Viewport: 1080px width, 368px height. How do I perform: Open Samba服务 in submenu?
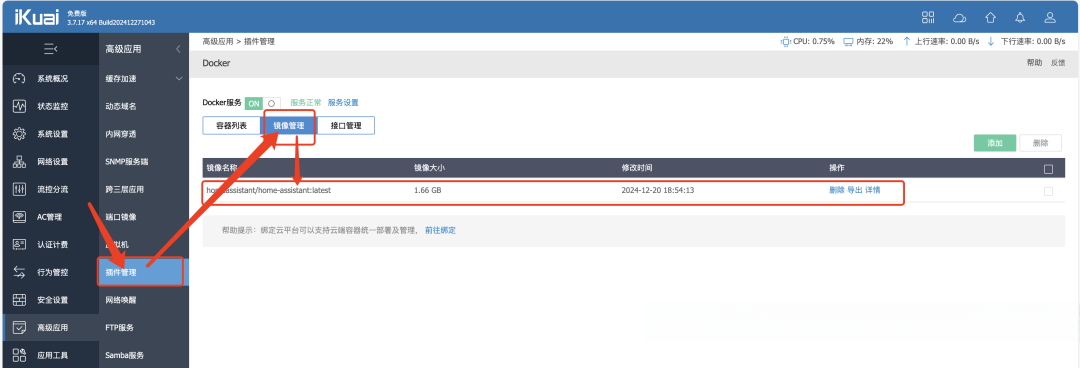pyautogui.click(x=125, y=355)
